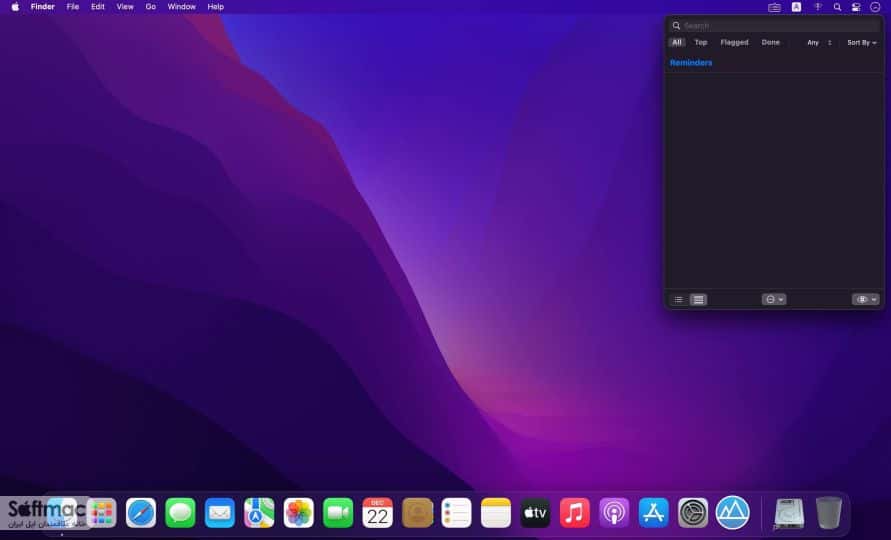891x540 pixels.
Task: Open Reminders app from the Dock
Action: [x=456, y=513]
